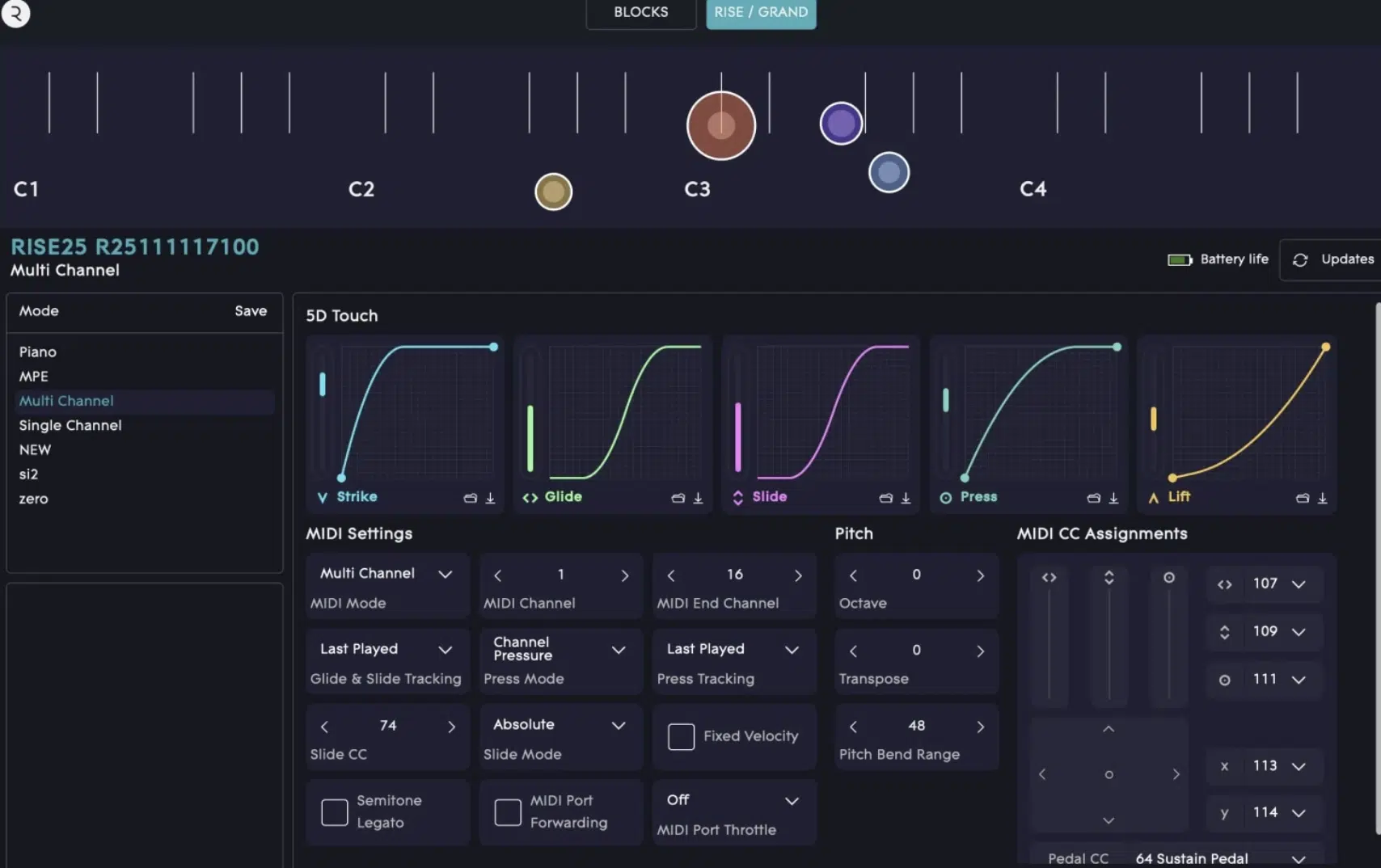Click the Lift curve download icon
The image size is (1381, 868).
[x=1322, y=498]
